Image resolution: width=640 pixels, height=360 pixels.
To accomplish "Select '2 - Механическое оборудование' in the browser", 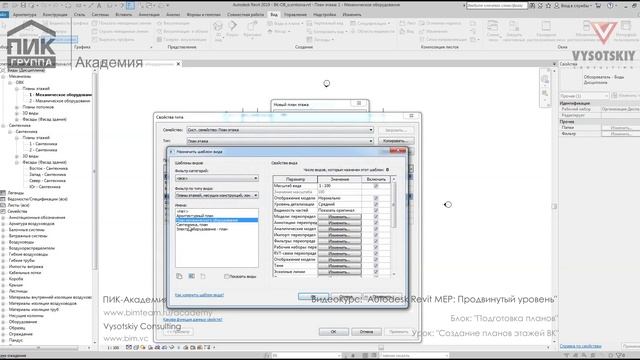I will point(60,101).
